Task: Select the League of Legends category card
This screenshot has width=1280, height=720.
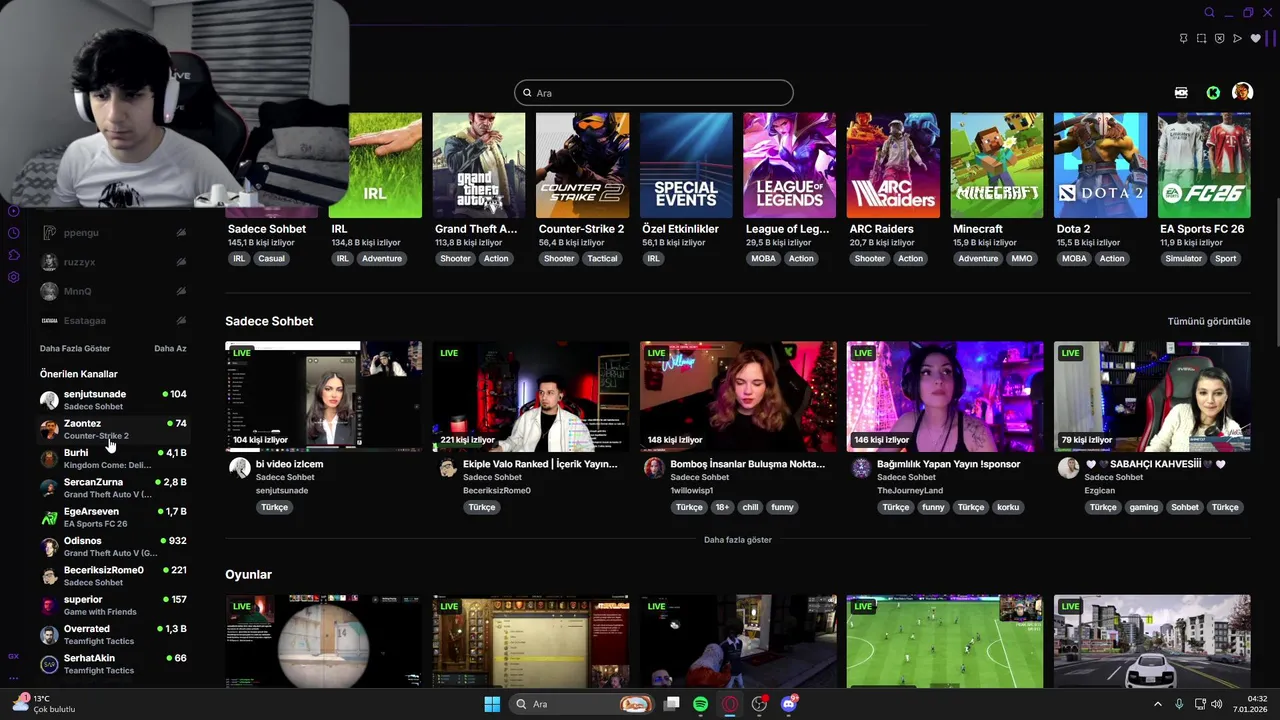Action: [x=789, y=165]
